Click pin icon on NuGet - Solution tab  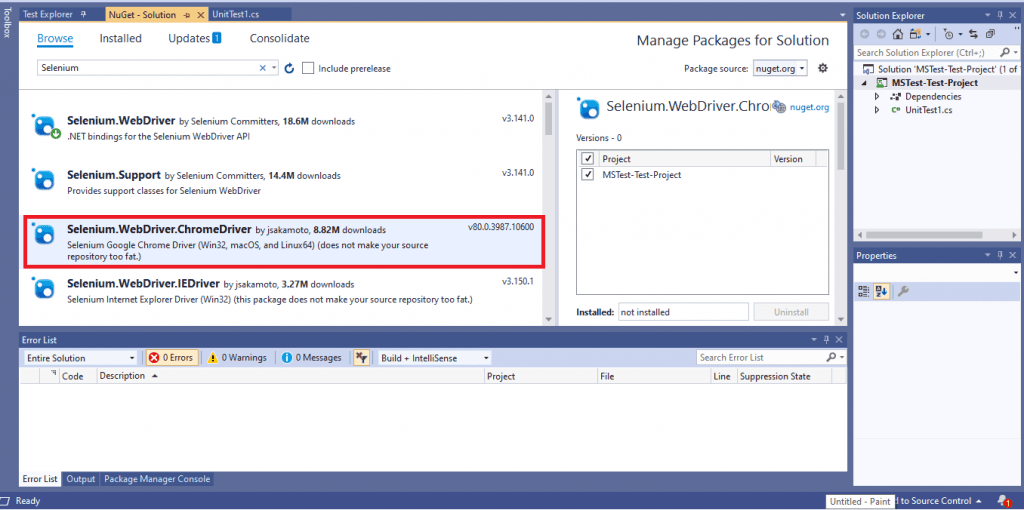[x=186, y=14]
